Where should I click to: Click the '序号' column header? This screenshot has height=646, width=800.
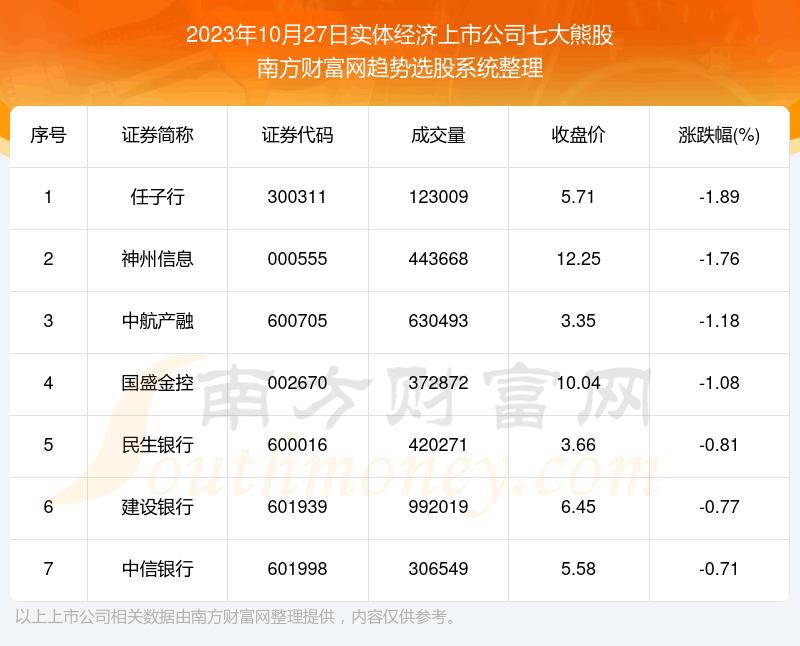pyautogui.click(x=48, y=136)
